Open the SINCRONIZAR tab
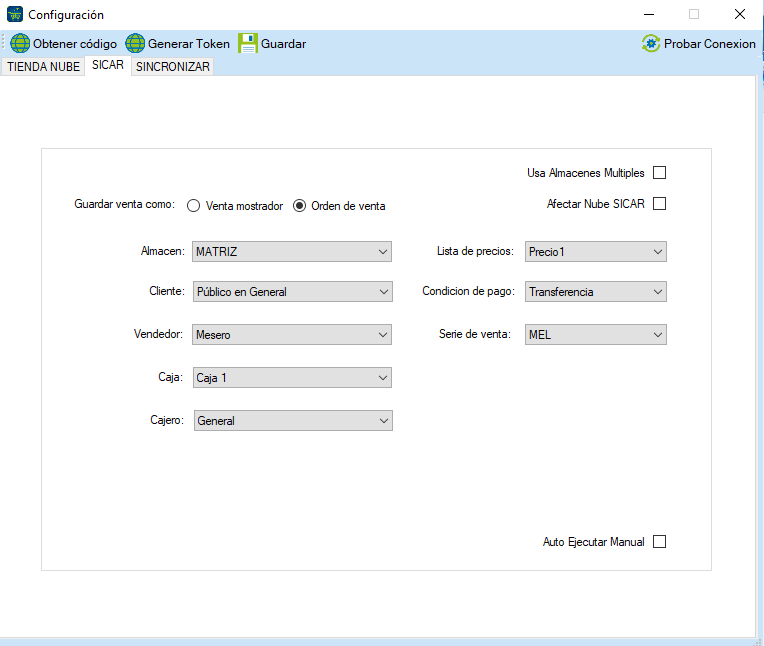Screen dimensions: 764x646 tap(172, 67)
